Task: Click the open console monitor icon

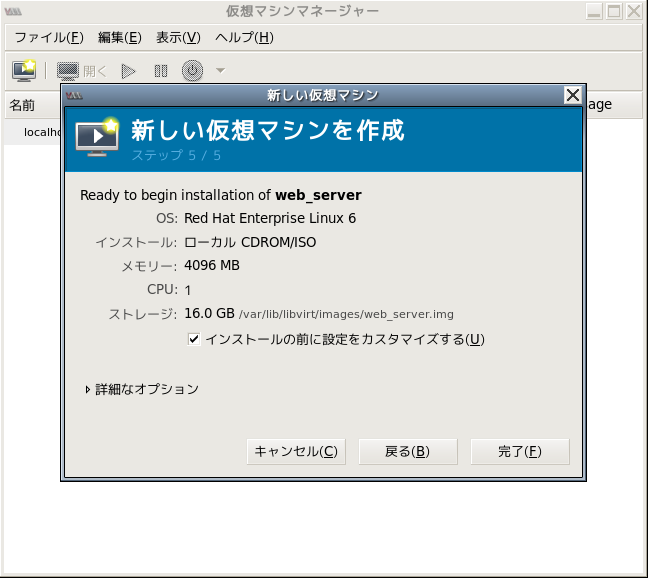Action: (x=68, y=71)
